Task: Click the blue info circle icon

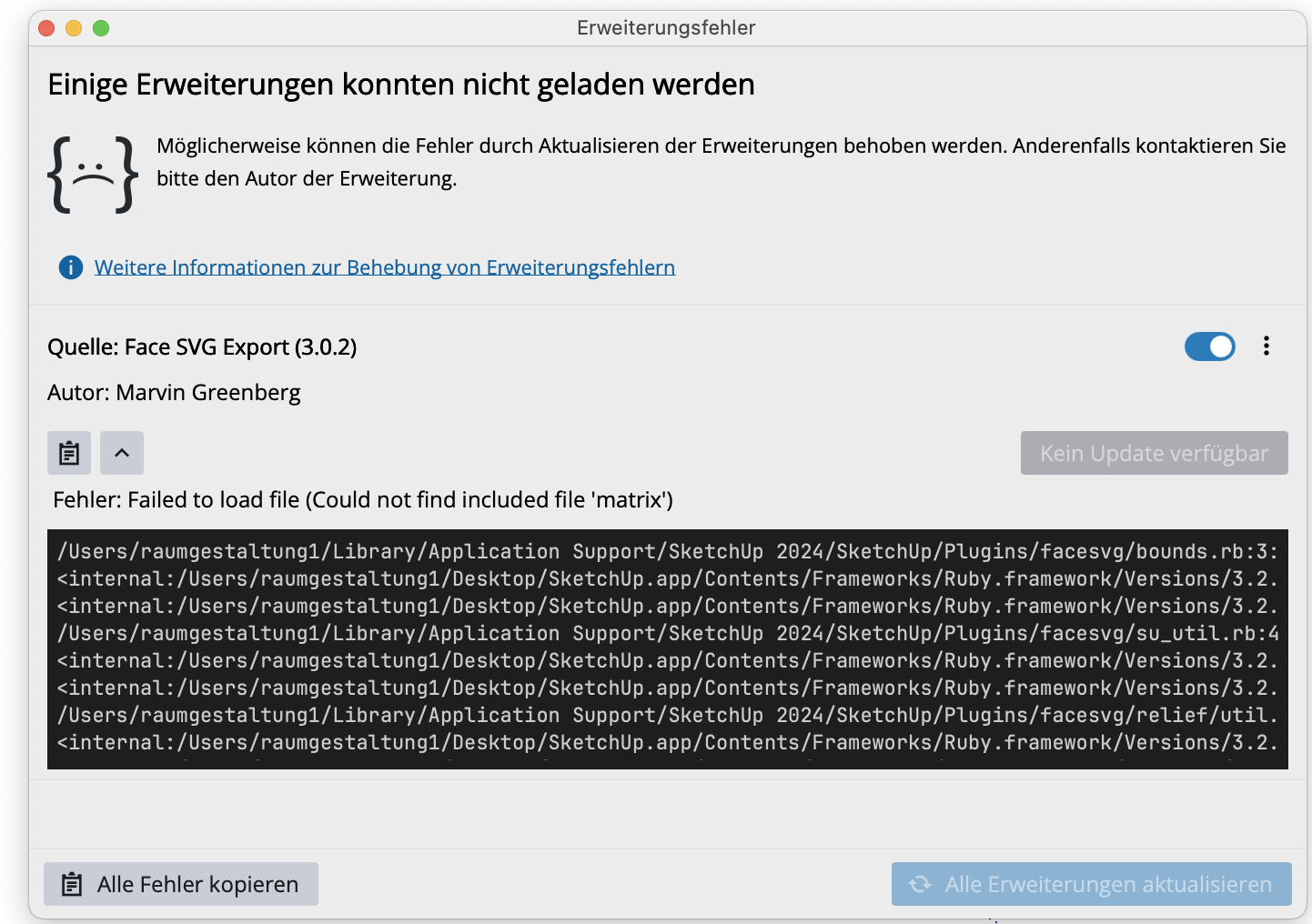Action: [x=71, y=267]
